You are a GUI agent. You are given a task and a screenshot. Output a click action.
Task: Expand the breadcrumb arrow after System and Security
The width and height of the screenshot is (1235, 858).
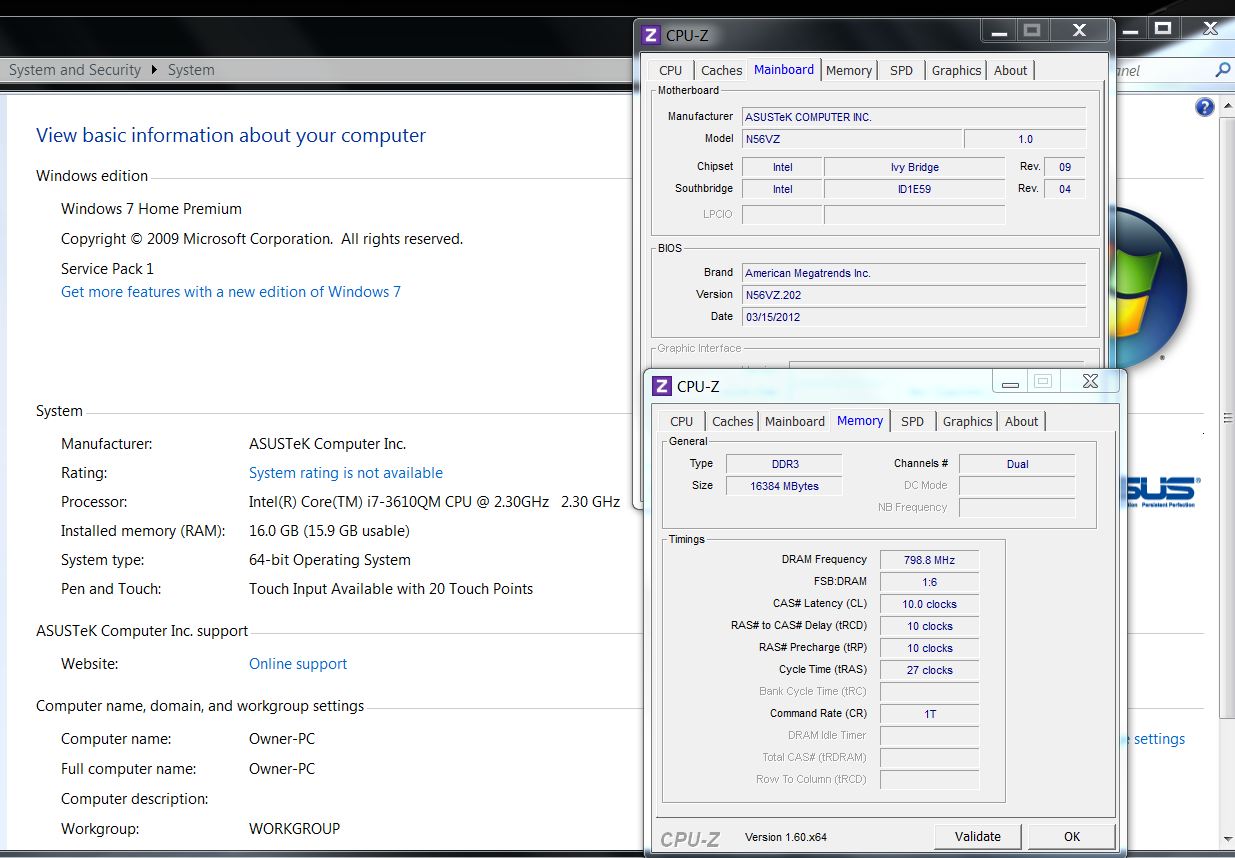(155, 70)
